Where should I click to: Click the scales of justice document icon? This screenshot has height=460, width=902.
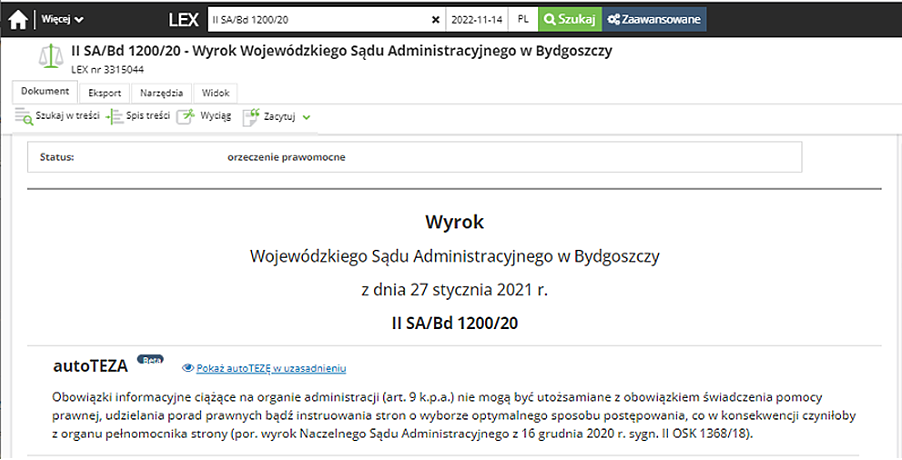[x=49, y=58]
